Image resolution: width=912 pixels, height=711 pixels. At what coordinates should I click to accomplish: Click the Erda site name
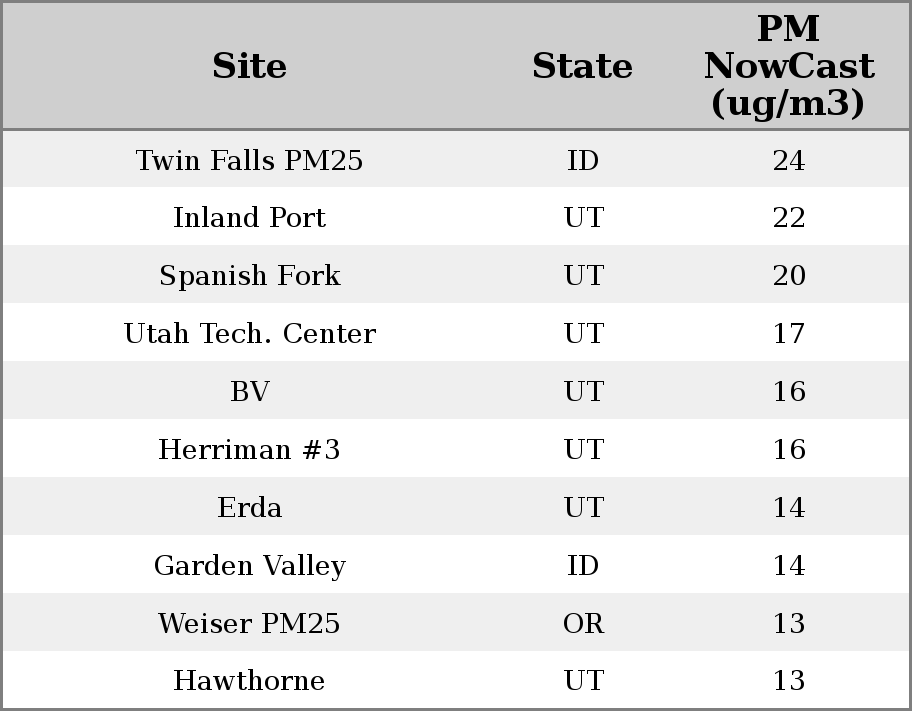tap(249, 508)
